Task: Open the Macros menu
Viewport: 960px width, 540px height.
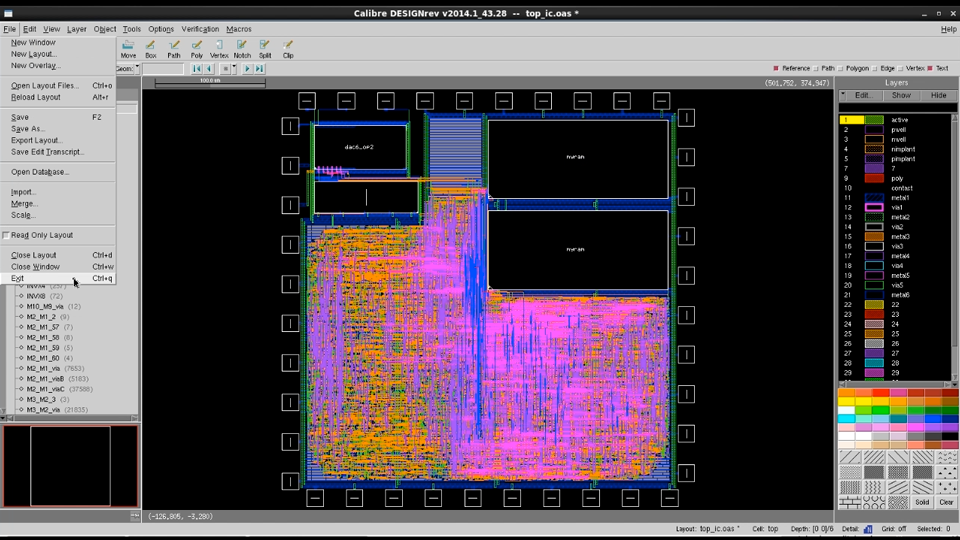Action: (x=239, y=29)
